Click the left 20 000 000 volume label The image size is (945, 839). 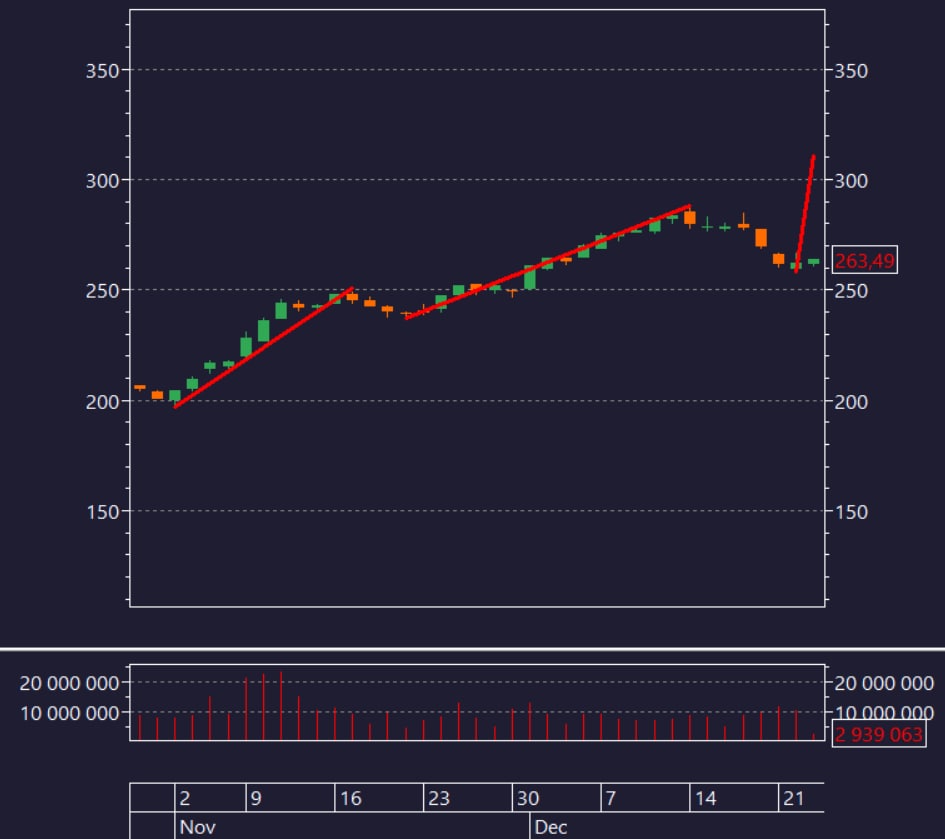point(69,683)
